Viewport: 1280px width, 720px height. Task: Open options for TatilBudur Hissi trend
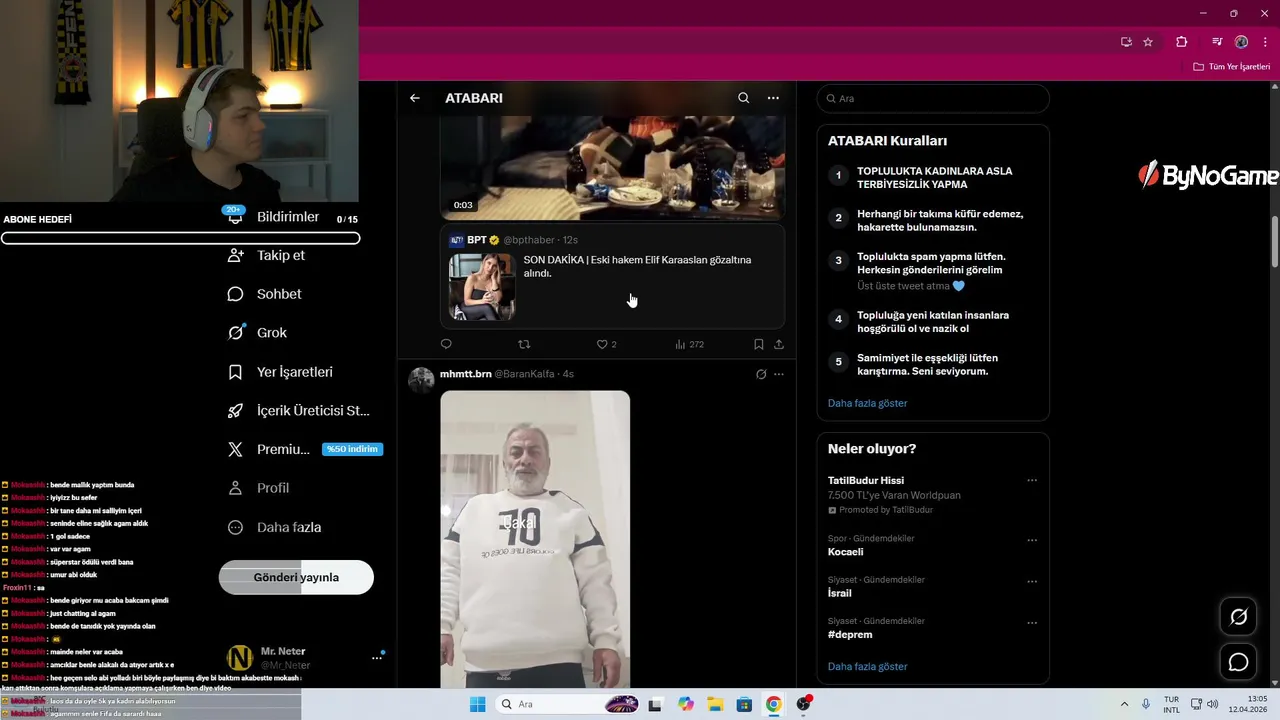(x=1032, y=480)
